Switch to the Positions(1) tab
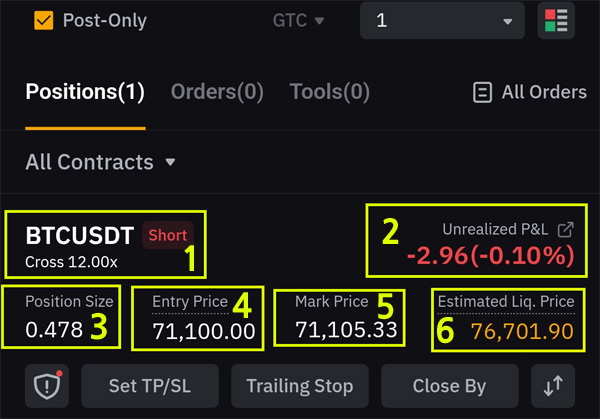 click(x=85, y=92)
